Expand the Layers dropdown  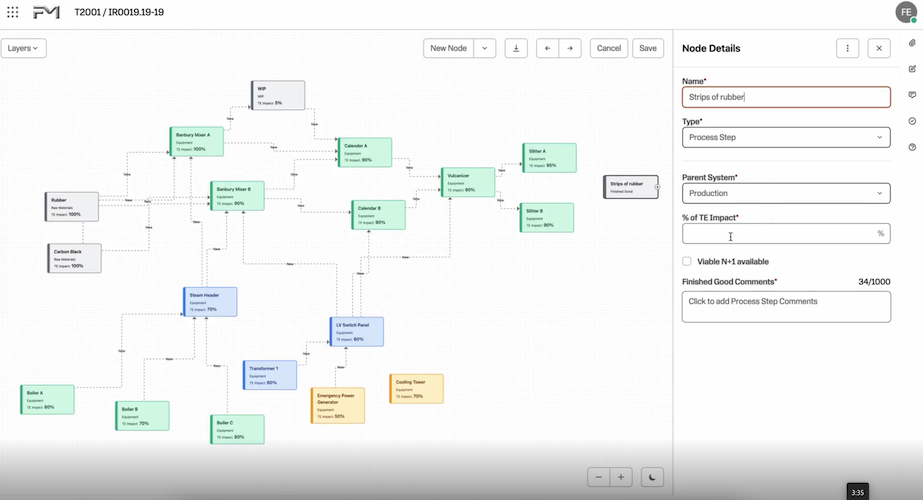tap(23, 48)
